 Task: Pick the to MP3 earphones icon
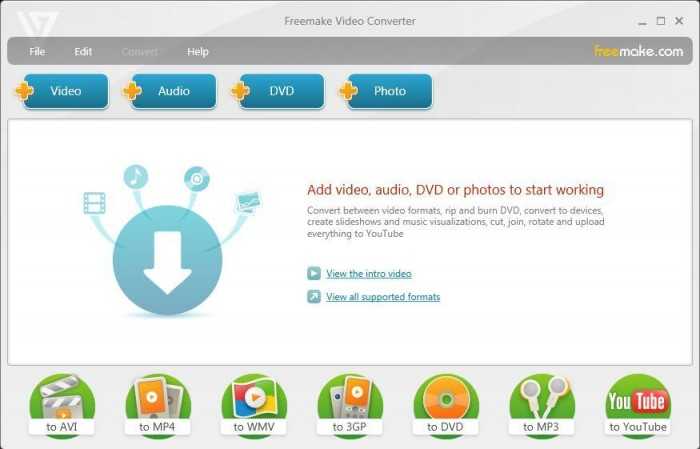coord(542,405)
